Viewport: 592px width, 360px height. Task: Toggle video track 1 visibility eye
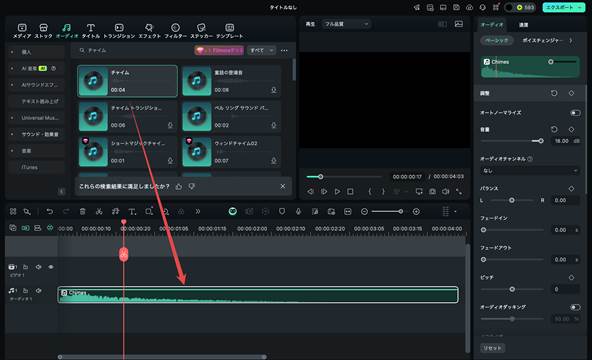click(x=51, y=267)
